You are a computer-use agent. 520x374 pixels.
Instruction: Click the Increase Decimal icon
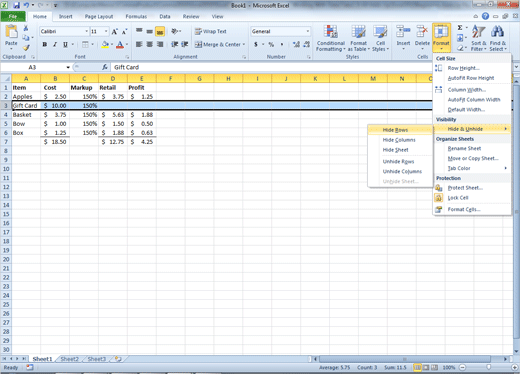coord(296,44)
